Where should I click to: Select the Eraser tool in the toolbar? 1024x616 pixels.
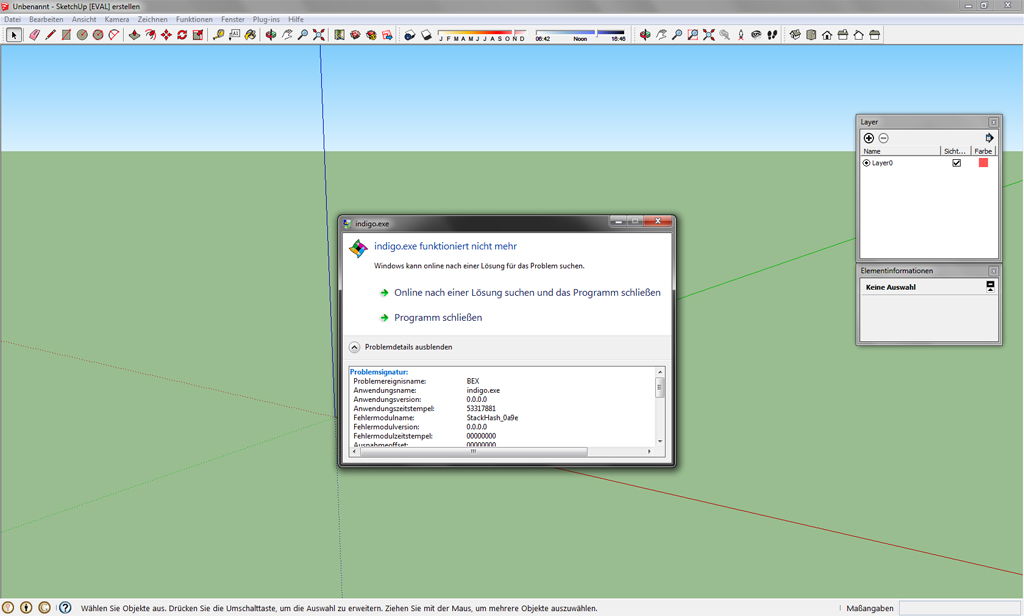[x=33, y=35]
